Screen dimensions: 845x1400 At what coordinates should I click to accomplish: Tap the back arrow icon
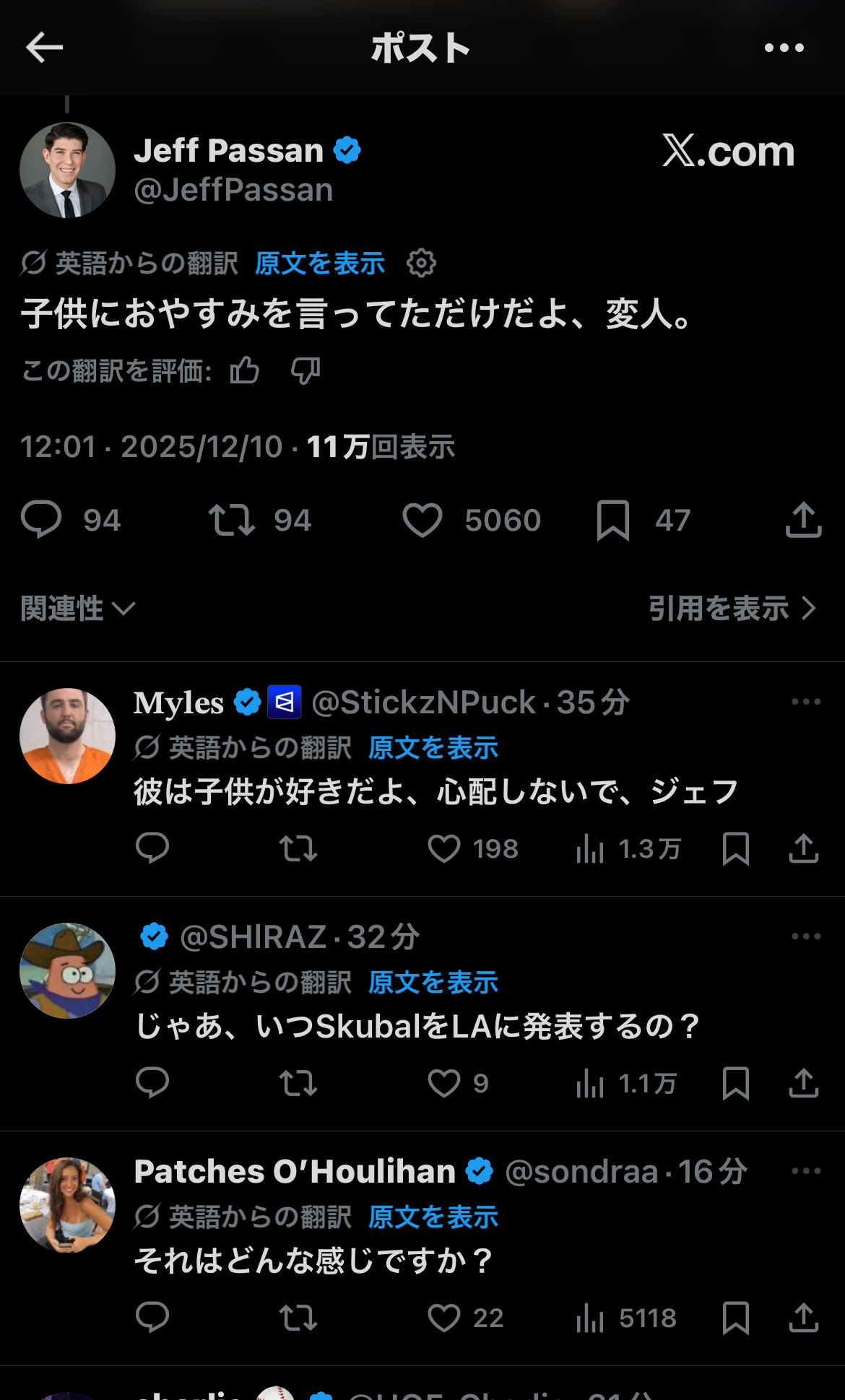click(x=44, y=48)
